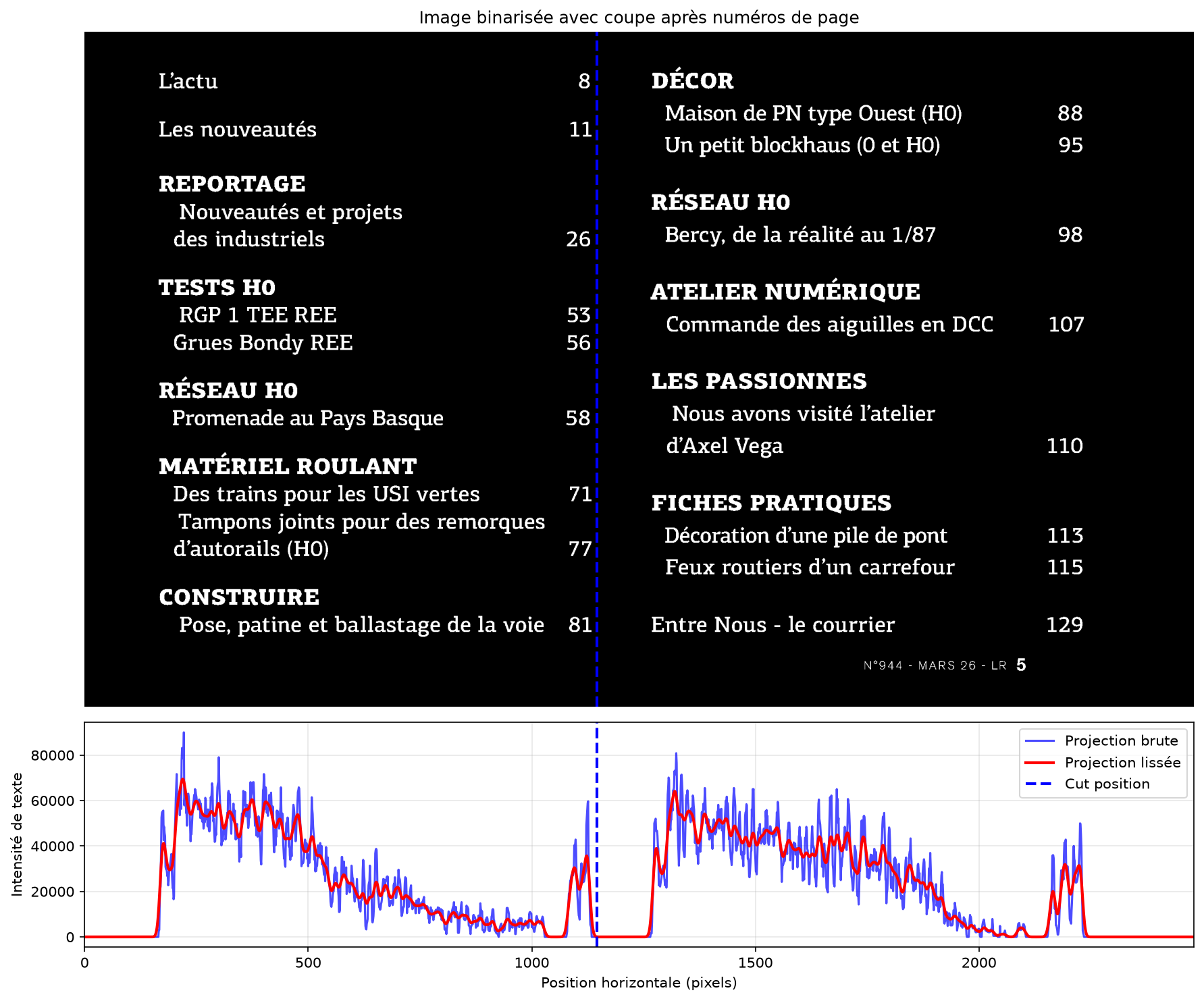Click page number "110"

(x=1065, y=446)
